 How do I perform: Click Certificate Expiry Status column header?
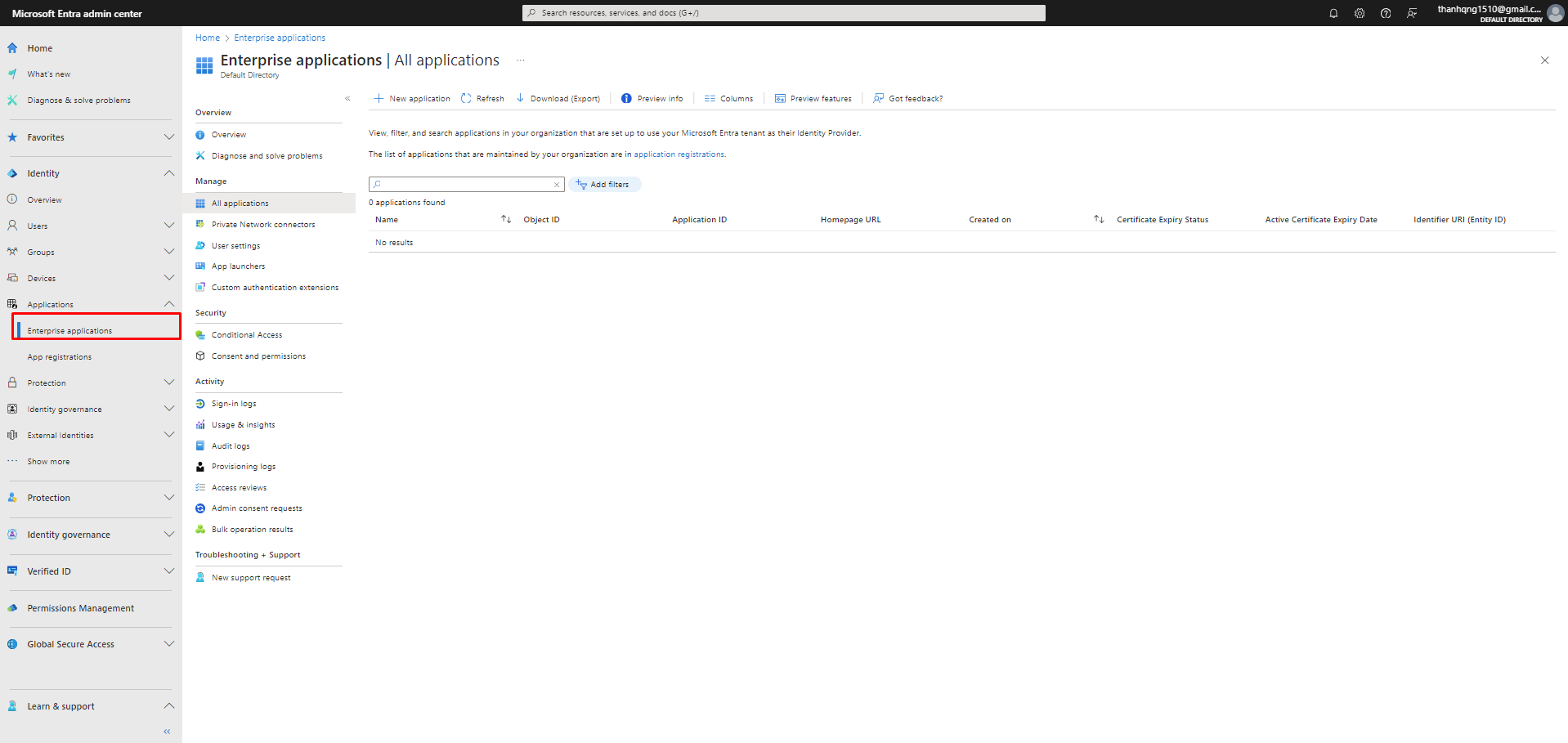1163,220
